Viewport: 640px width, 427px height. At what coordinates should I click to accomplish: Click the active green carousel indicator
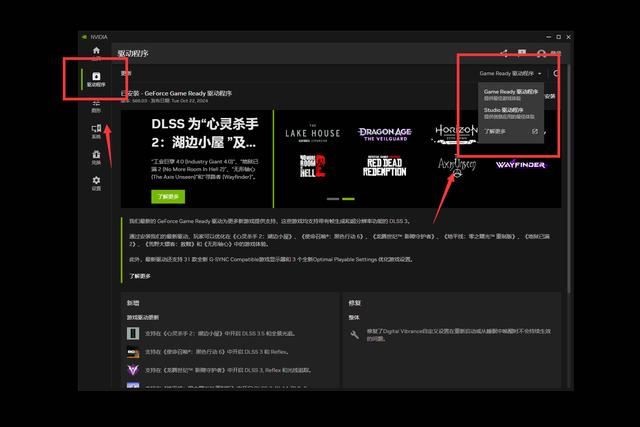coord(333,199)
